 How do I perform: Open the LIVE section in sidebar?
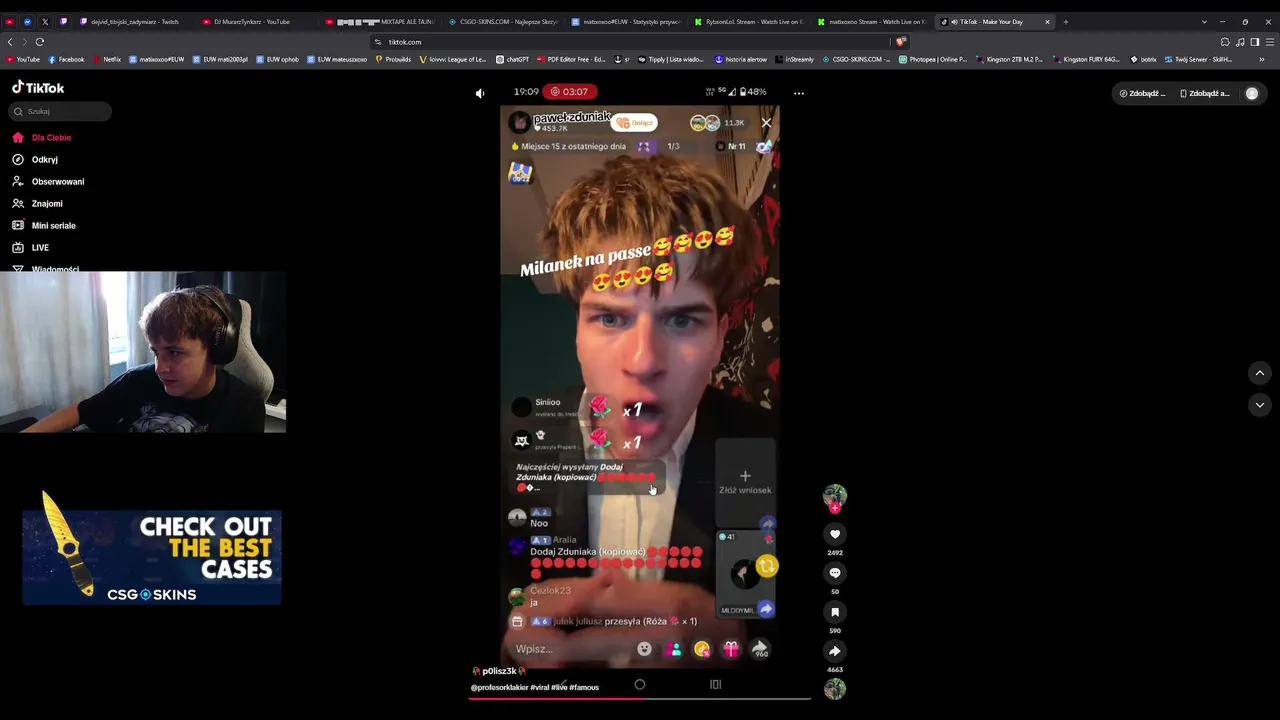point(30,248)
